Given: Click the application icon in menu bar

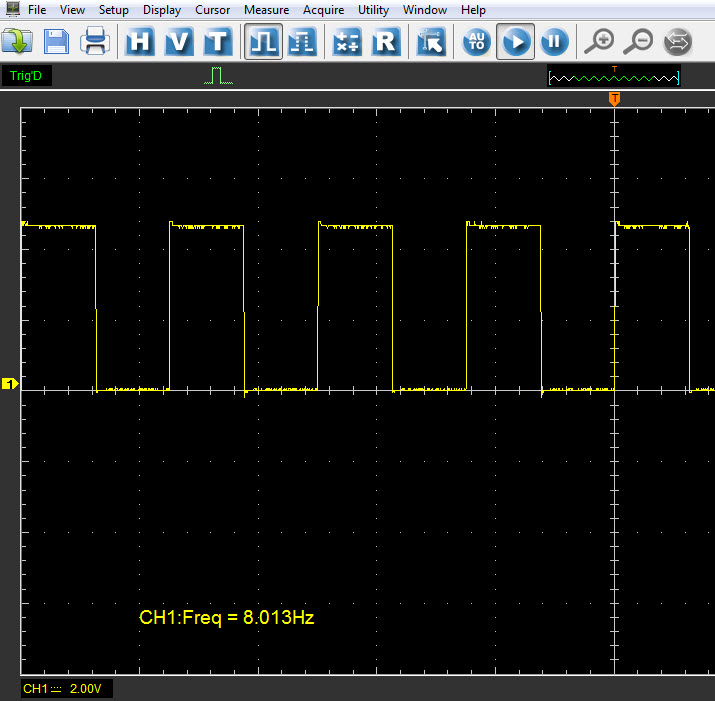Looking at the screenshot, I should (x=12, y=9).
